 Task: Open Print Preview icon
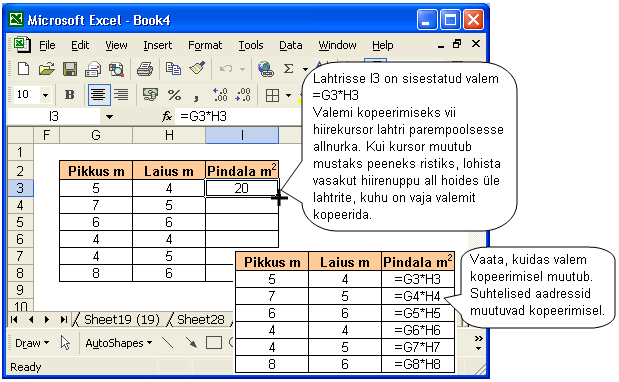click(x=116, y=69)
